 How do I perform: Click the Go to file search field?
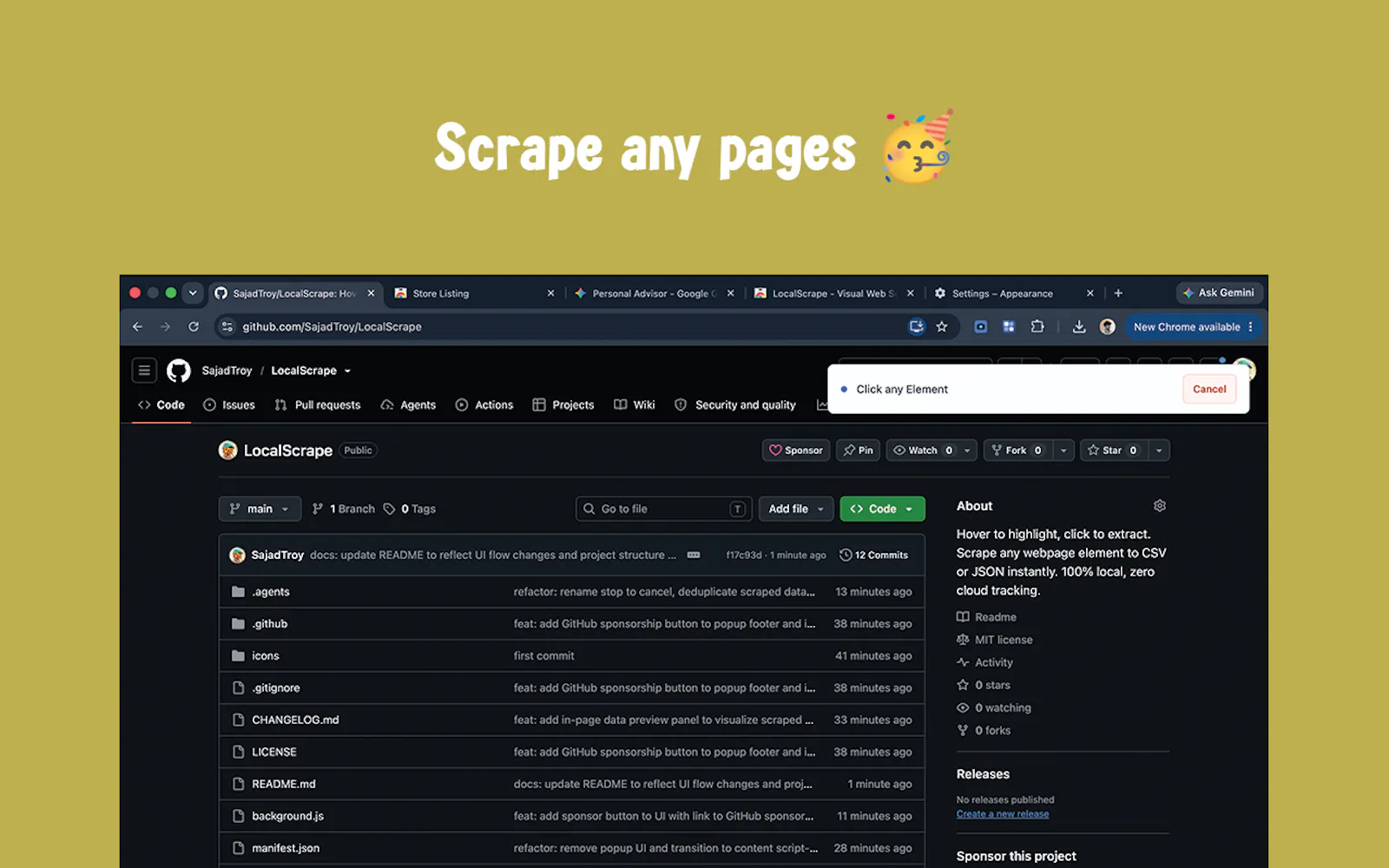tap(664, 509)
